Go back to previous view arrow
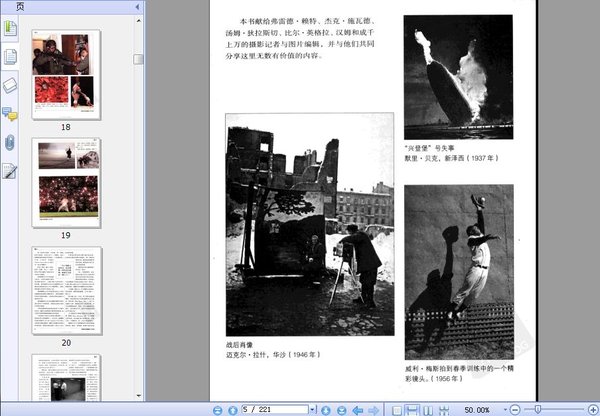Viewport: 600px width, 416px height. [358, 410]
